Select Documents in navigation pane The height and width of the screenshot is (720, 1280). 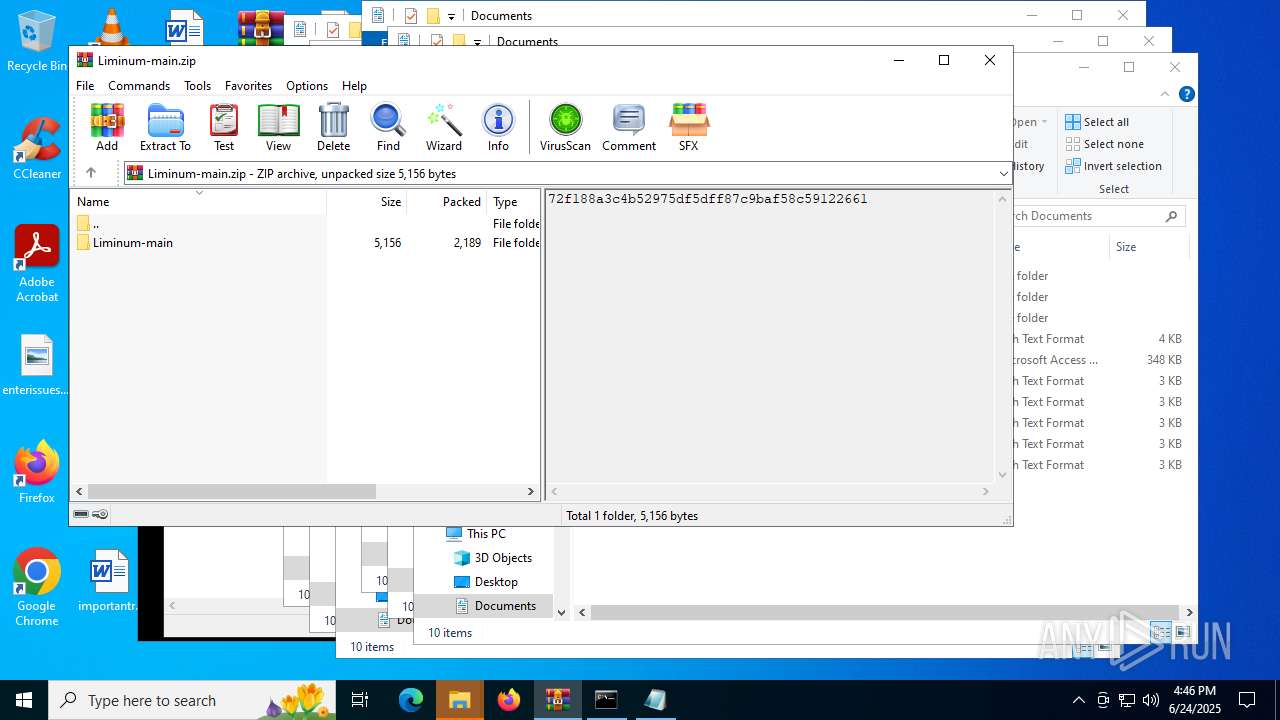(495, 606)
